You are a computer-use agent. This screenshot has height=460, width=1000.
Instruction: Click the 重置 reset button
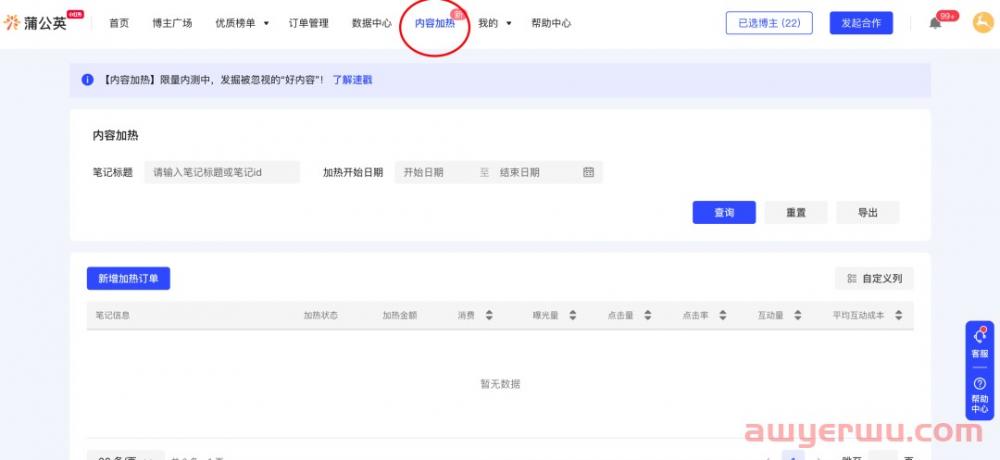796,212
